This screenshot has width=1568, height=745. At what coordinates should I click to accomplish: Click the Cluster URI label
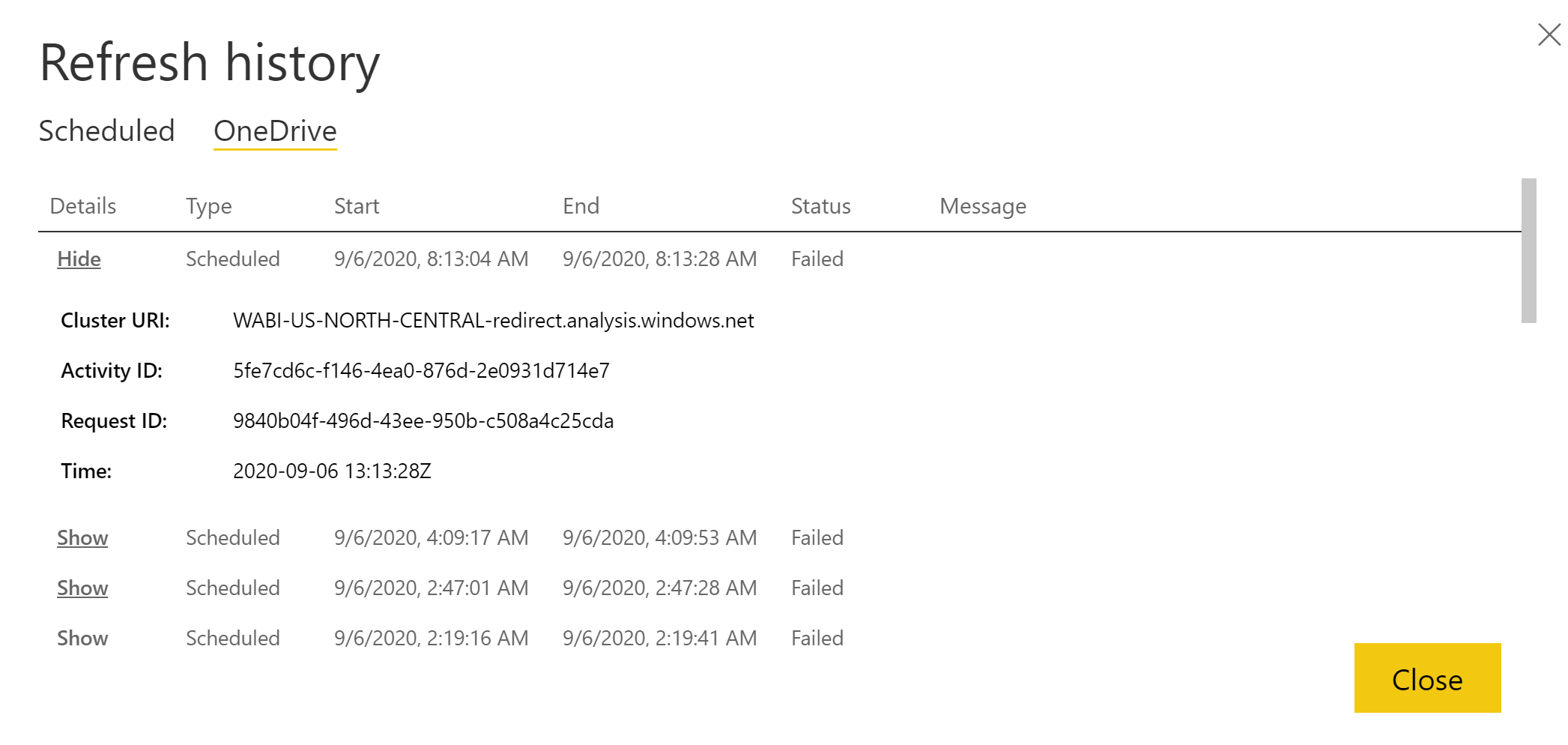click(x=115, y=321)
